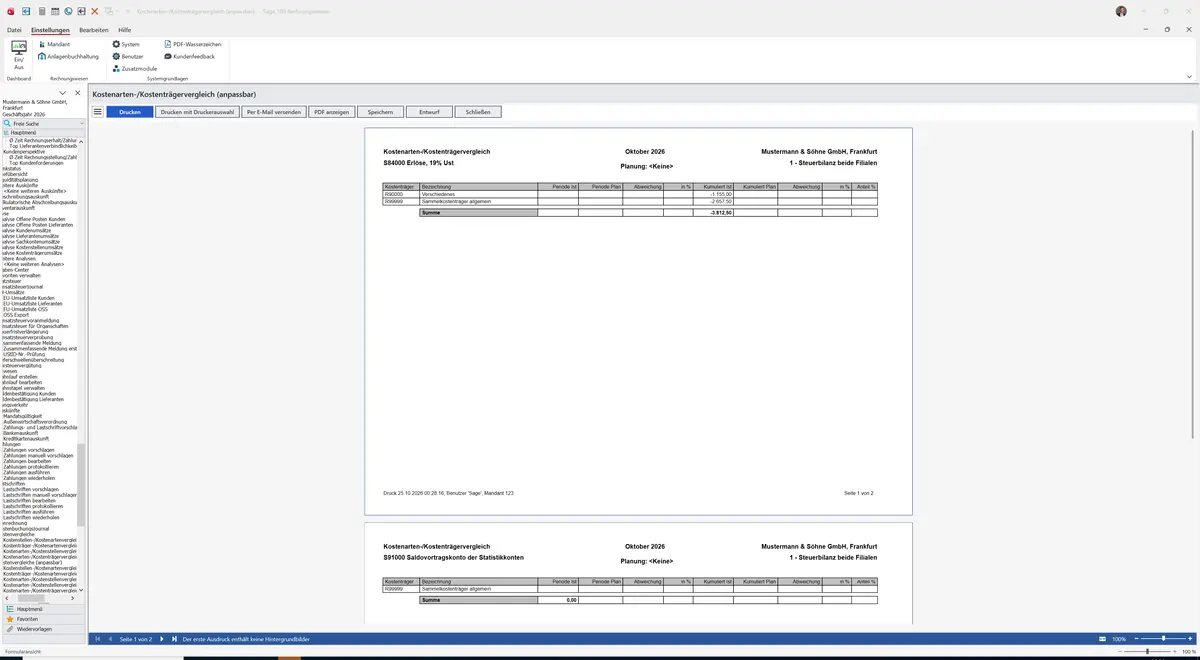
Task: Click Drucken mit Druckerauswahl
Action: (x=197, y=112)
